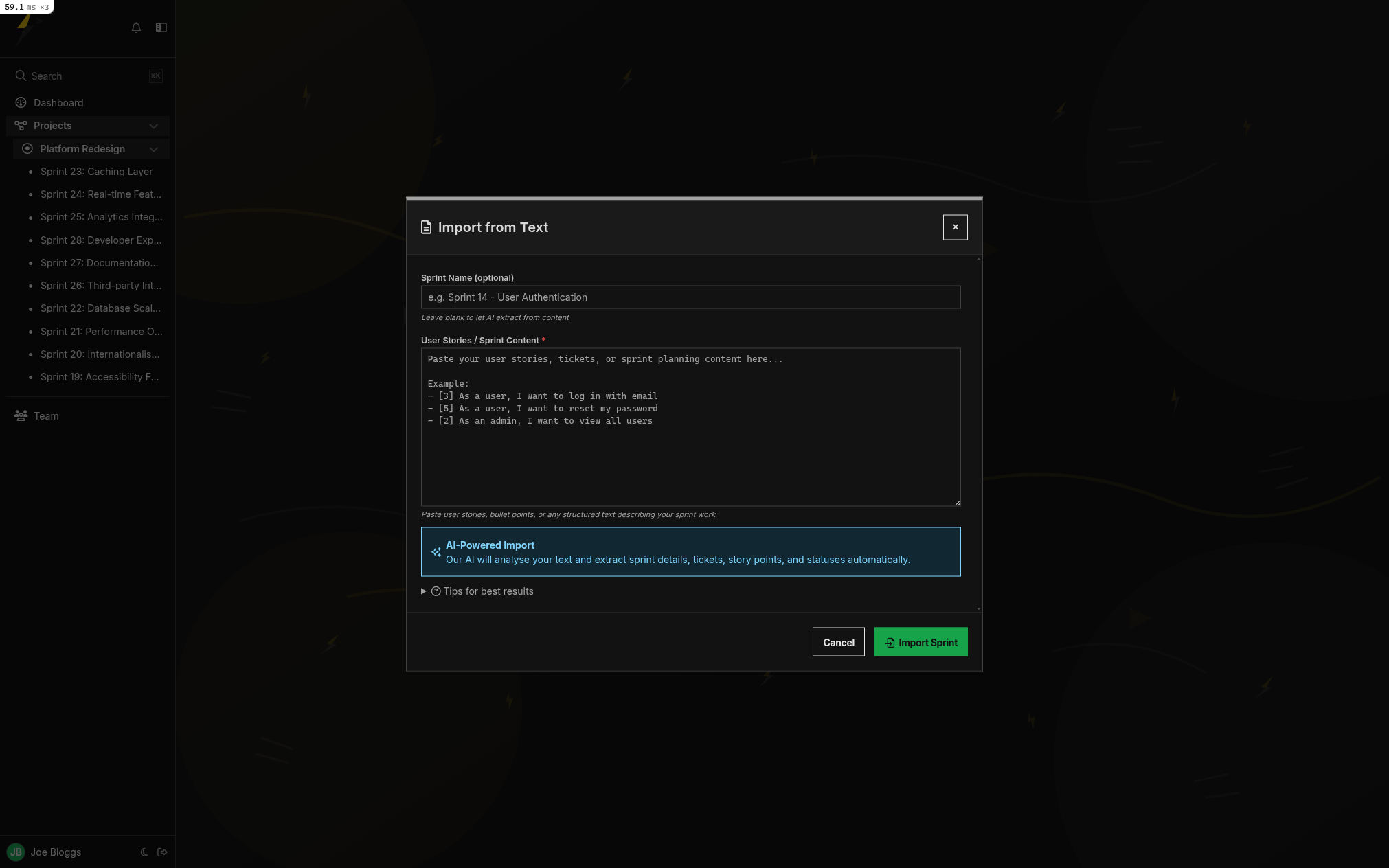Click the sparkle icon in AI-Powered Import banner
1389x868 pixels.
(436, 551)
